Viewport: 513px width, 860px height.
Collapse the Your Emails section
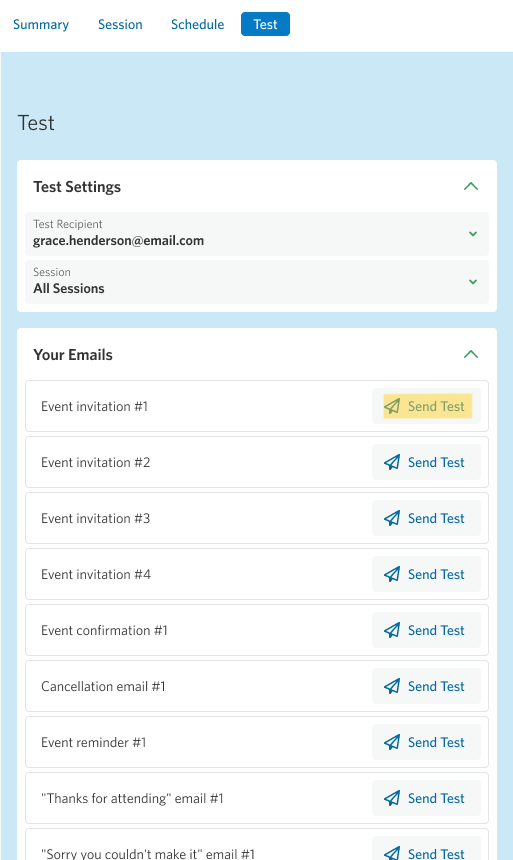pyautogui.click(x=471, y=354)
